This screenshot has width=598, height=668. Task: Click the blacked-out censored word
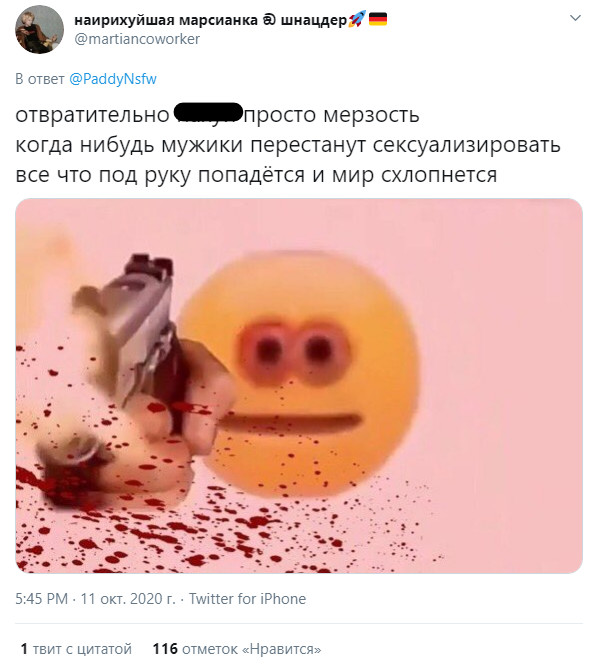pos(209,113)
